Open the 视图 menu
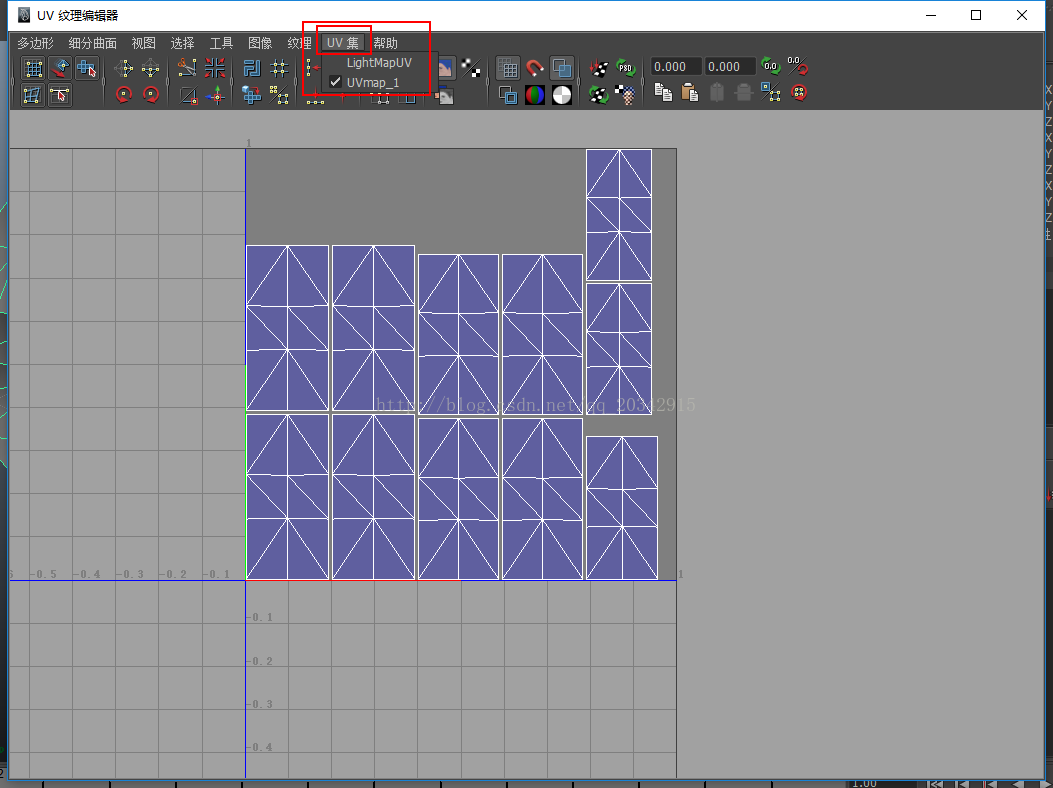The height and width of the screenshot is (788, 1053). (x=144, y=43)
